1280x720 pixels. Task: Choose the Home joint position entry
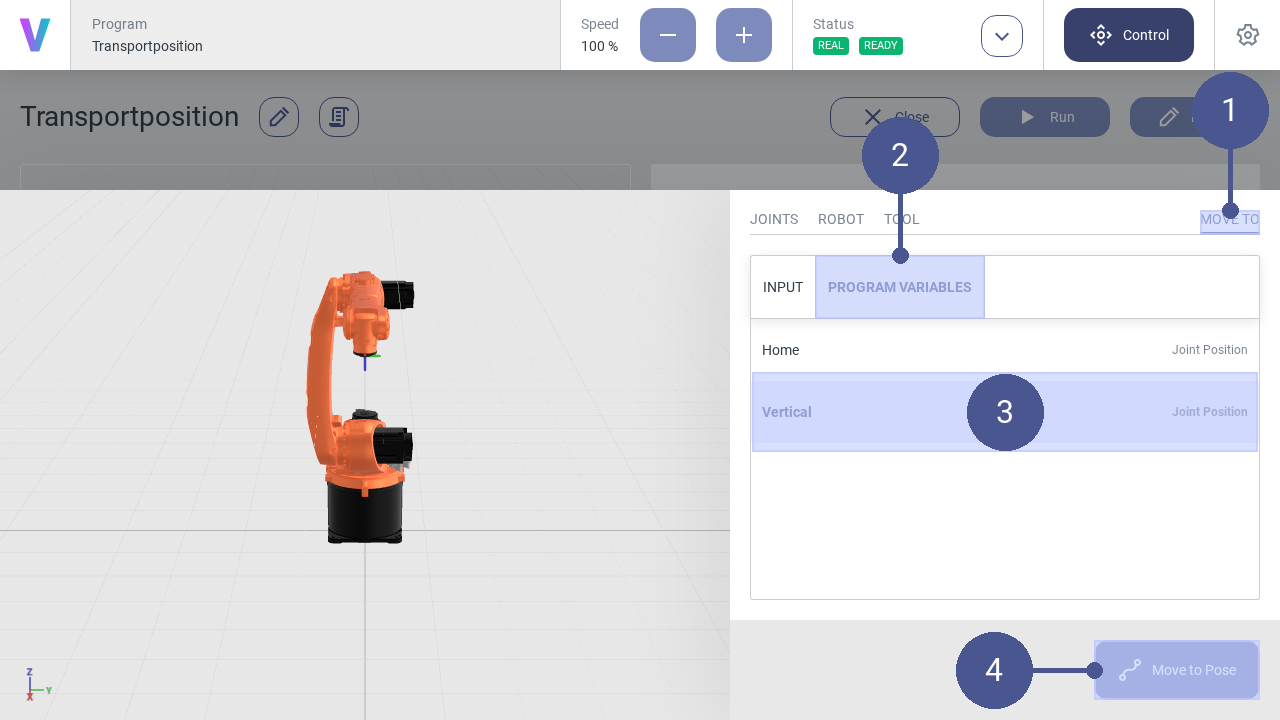[1004, 350]
